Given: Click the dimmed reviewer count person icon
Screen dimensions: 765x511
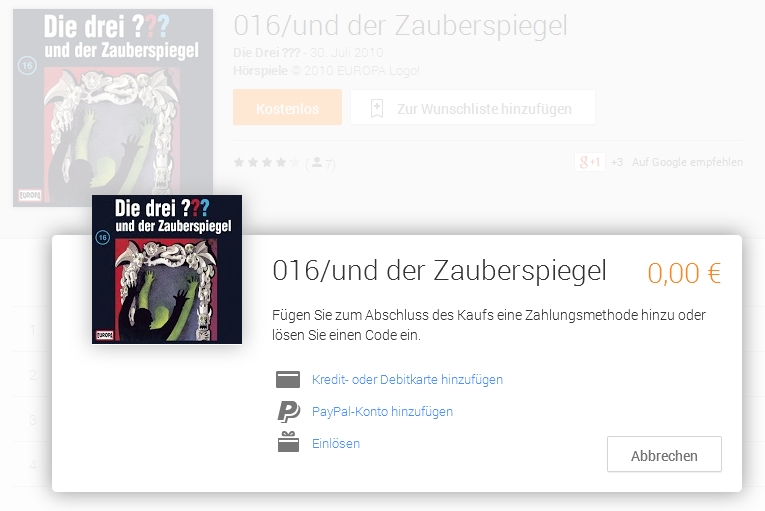Looking at the screenshot, I should (317, 162).
